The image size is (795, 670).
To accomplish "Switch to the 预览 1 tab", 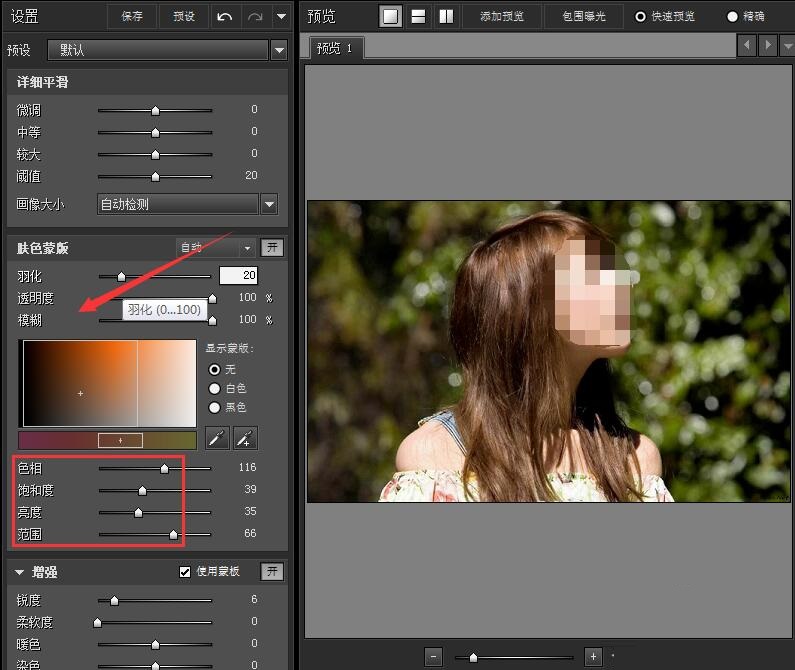I will 334,48.
